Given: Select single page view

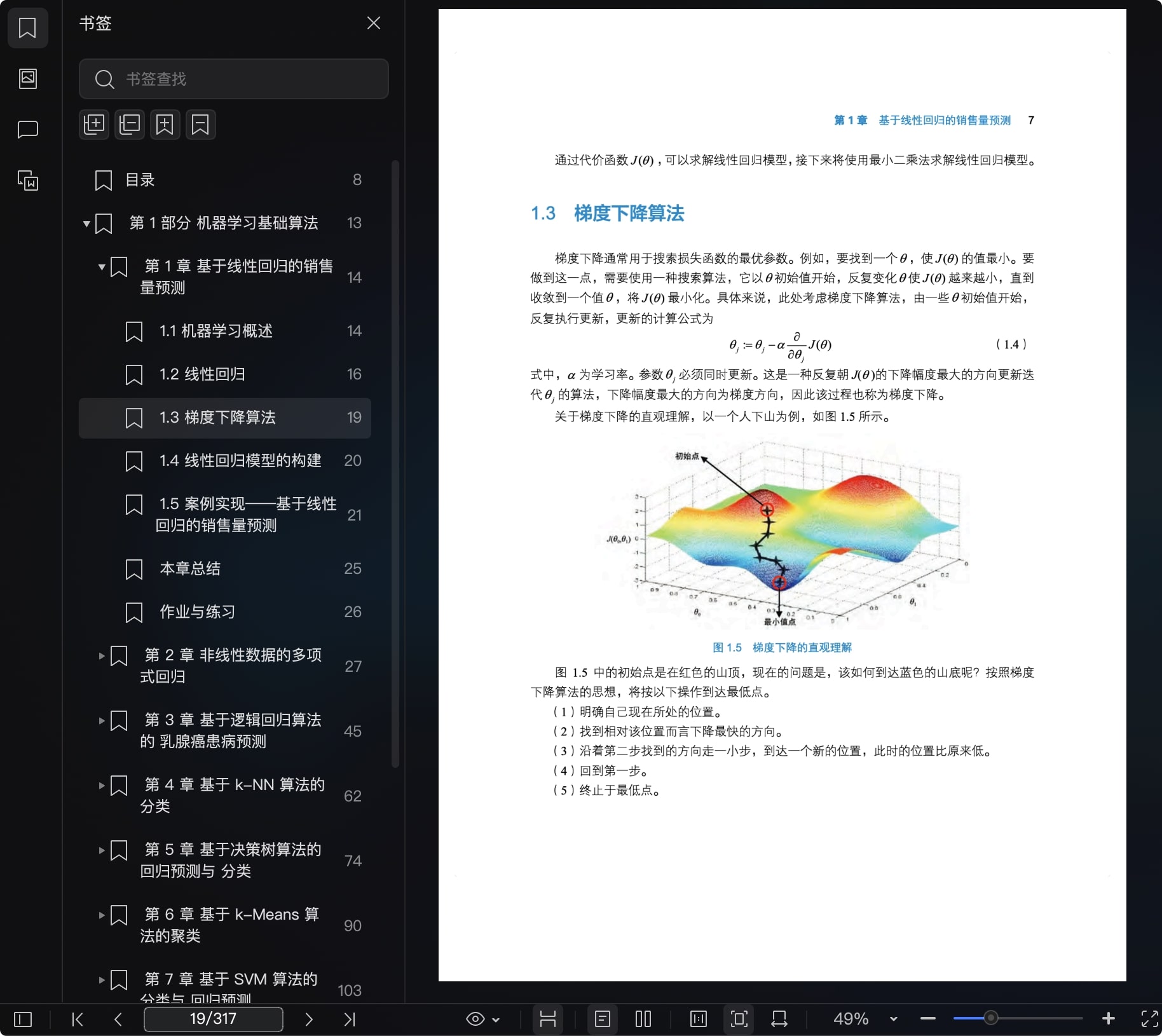Looking at the screenshot, I should coord(603,1019).
